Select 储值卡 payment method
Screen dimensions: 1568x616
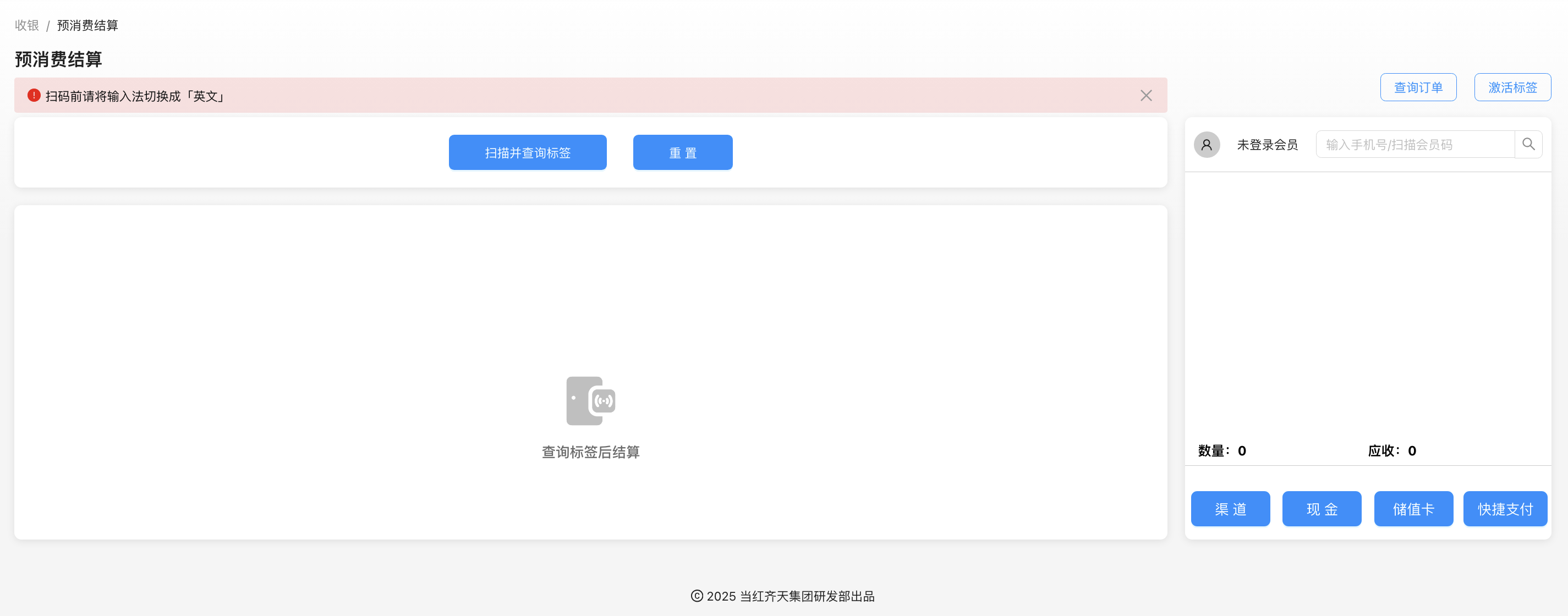[1413, 509]
